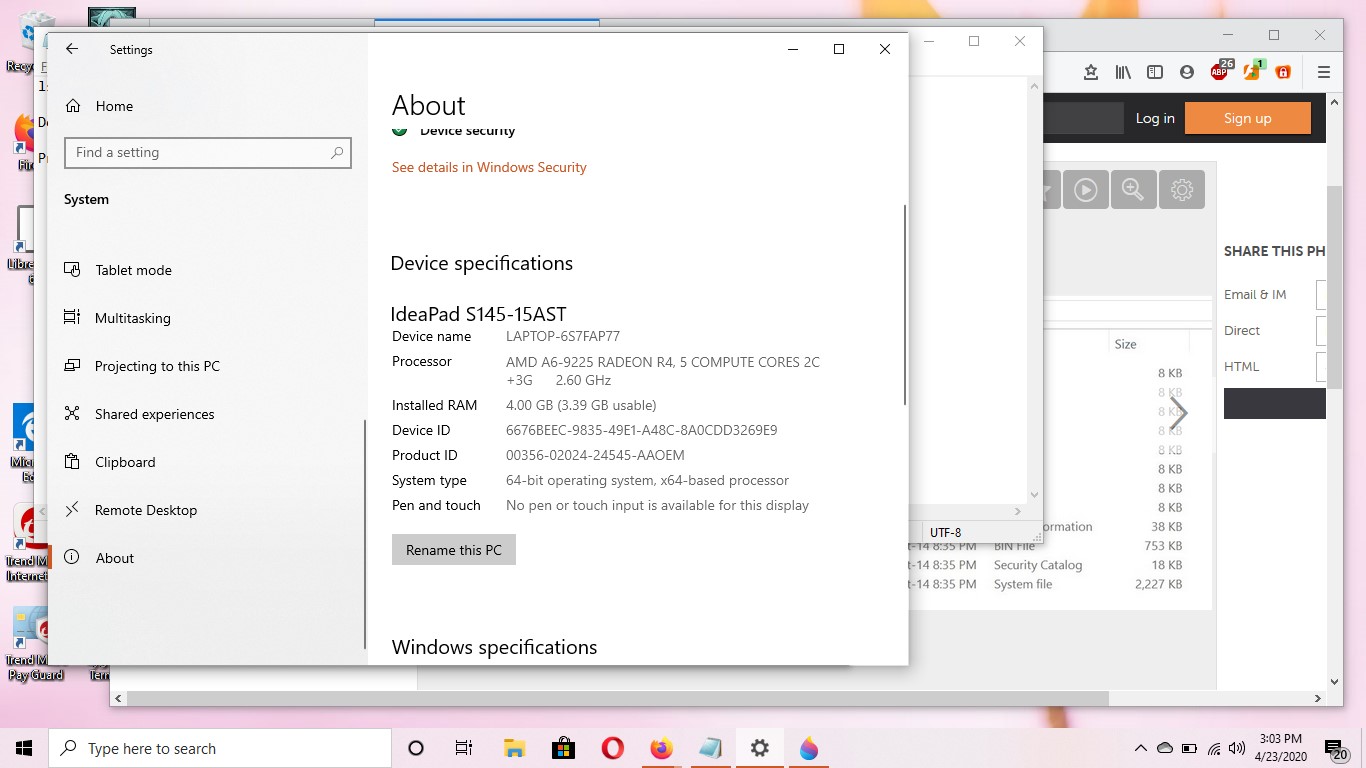Click Installed RAM value 4.00 GB
The image size is (1366, 768).
pos(581,405)
